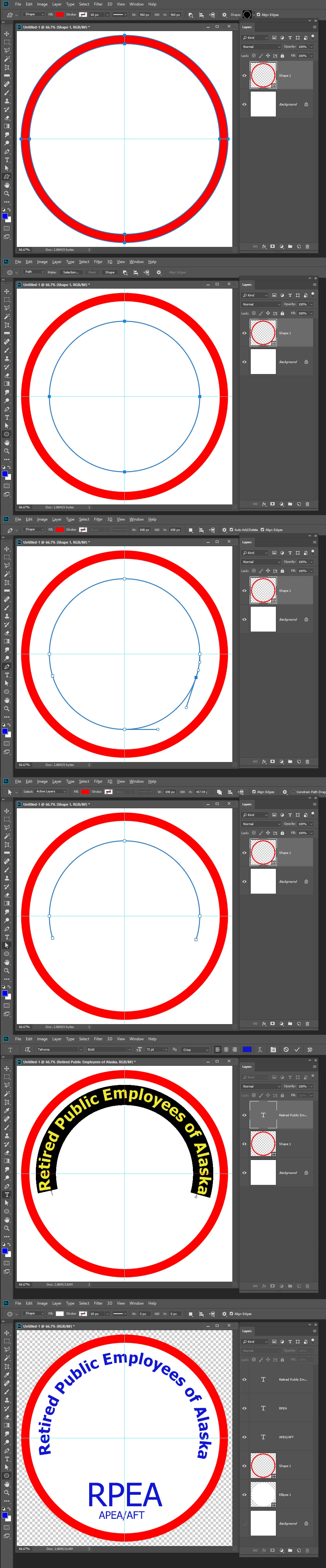Open the Crisp anti-aliasing dropdown
The height and width of the screenshot is (1568, 326).
[x=195, y=1049]
